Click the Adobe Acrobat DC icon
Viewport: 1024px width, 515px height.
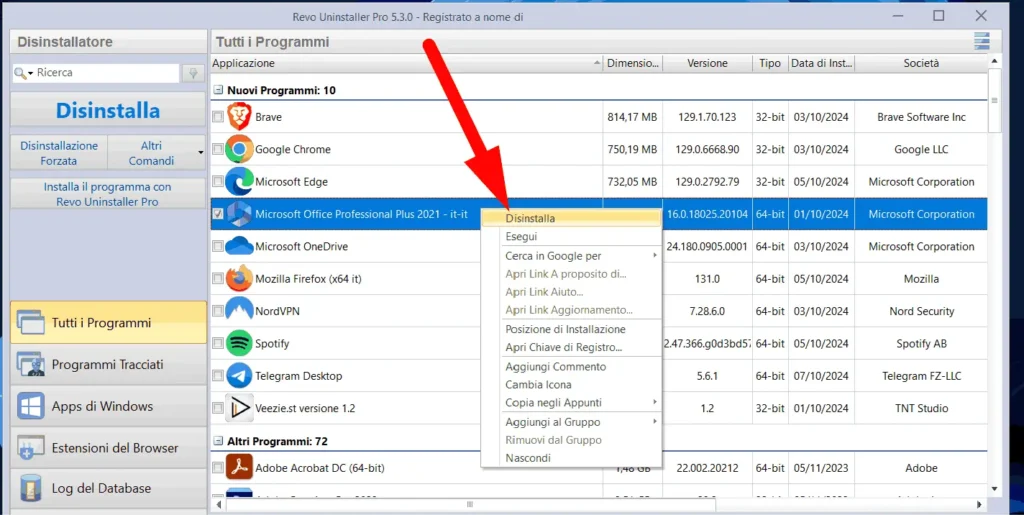tap(239, 468)
